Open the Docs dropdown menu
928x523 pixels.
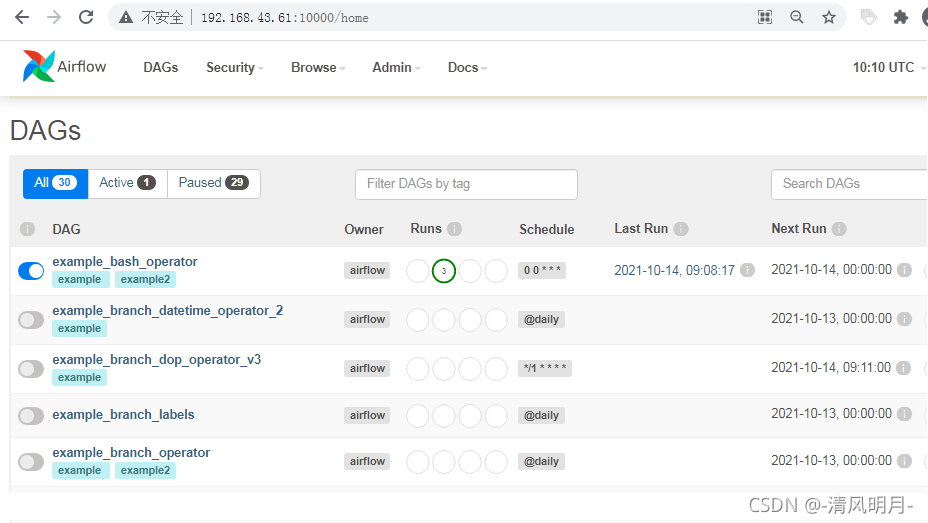[467, 67]
